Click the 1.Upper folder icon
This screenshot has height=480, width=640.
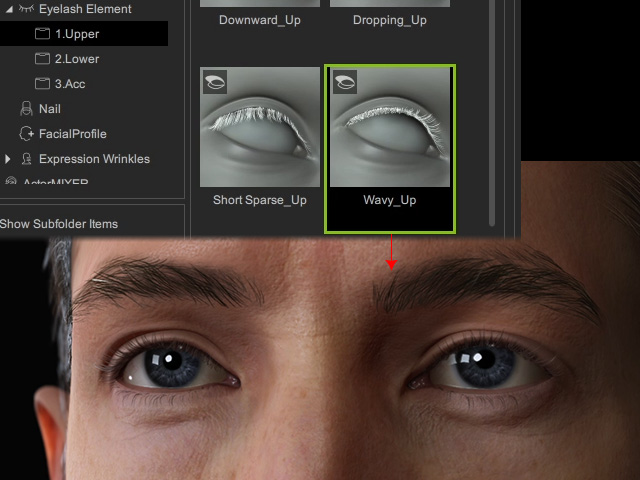[42, 34]
